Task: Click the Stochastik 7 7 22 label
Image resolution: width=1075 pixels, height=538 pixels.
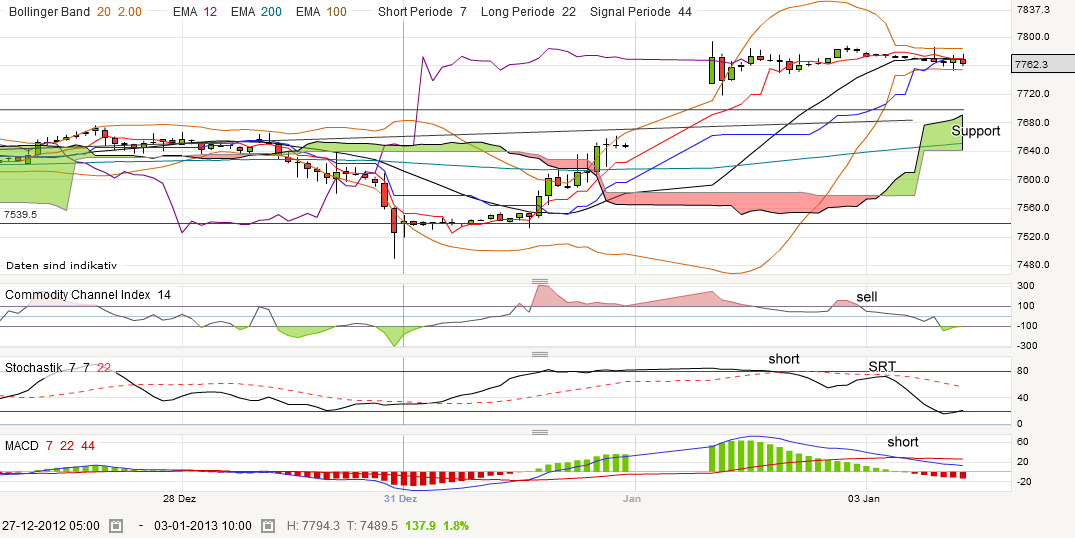Action: (x=58, y=367)
